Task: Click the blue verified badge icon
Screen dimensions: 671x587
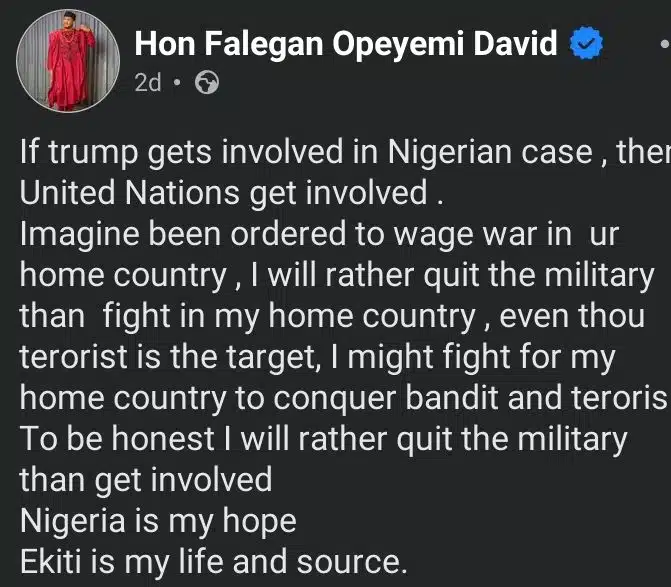Action: 586,44
